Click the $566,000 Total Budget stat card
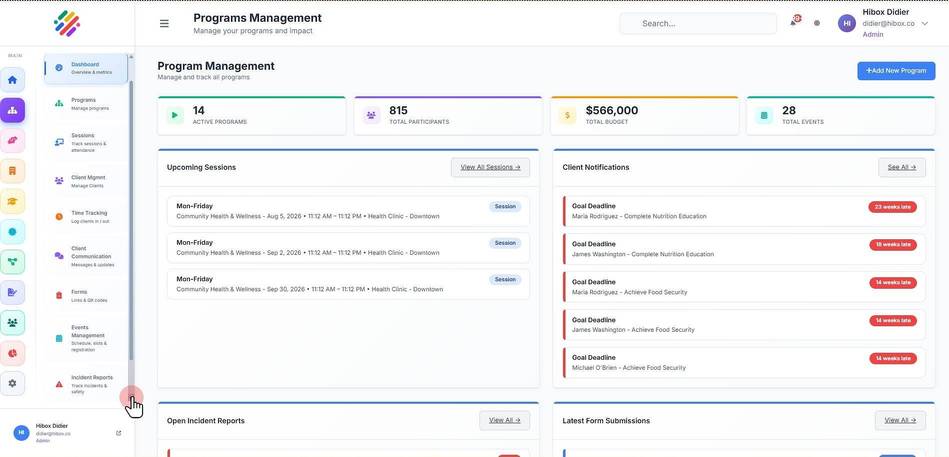This screenshot has height=457, width=949. [645, 115]
